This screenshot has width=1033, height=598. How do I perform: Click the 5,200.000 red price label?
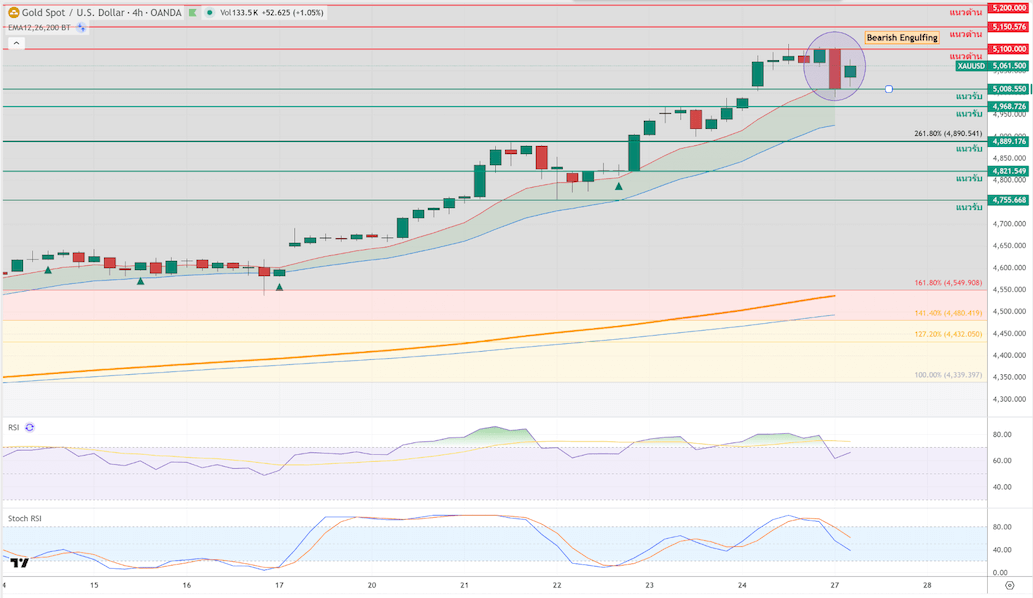[1008, 7]
